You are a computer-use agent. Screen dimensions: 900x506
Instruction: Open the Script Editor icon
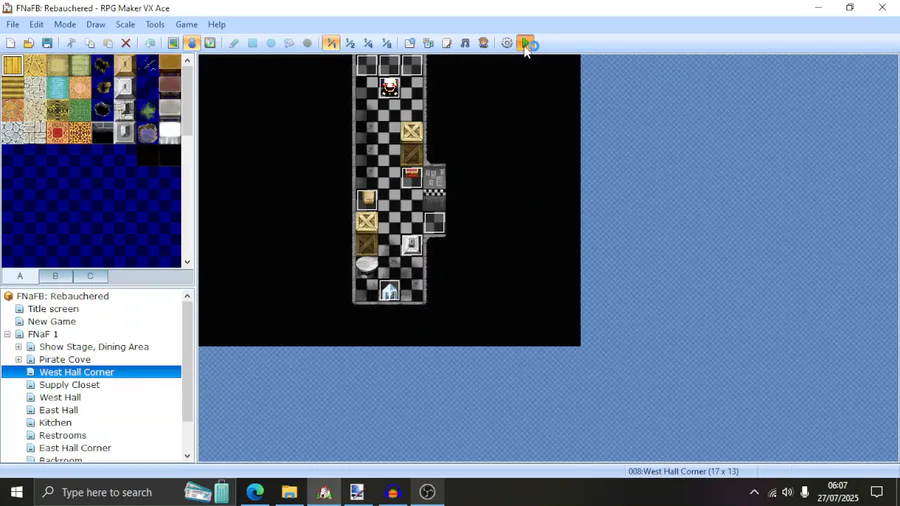click(x=447, y=43)
